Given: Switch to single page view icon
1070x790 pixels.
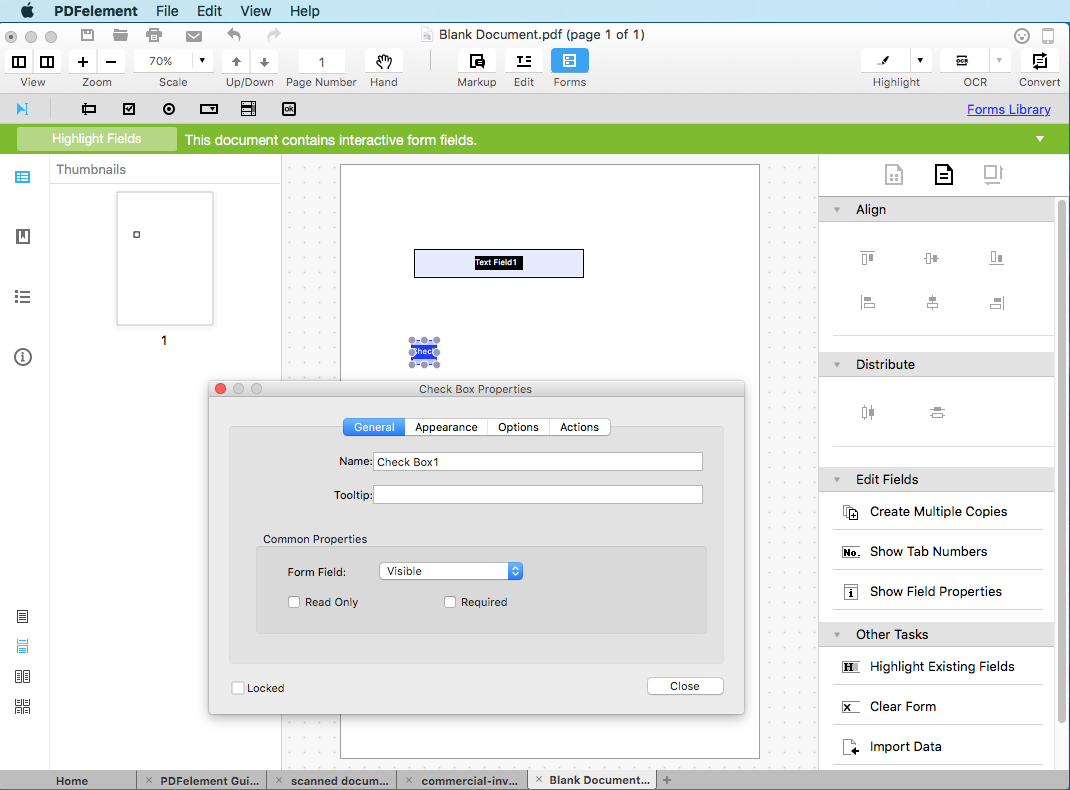Looking at the screenshot, I should click(23, 617).
